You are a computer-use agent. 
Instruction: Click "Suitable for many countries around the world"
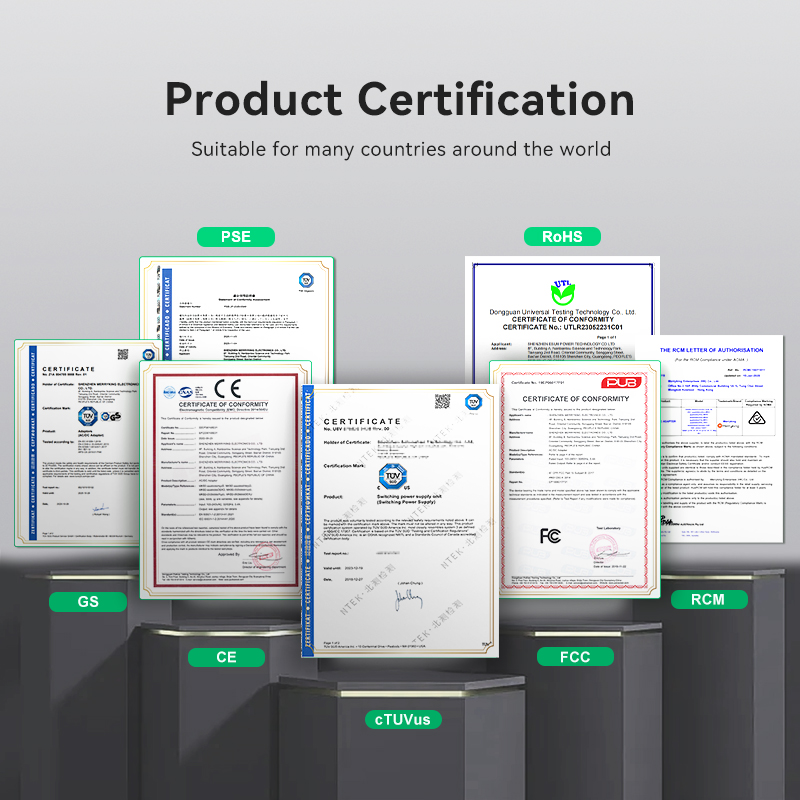pyautogui.click(x=401, y=149)
